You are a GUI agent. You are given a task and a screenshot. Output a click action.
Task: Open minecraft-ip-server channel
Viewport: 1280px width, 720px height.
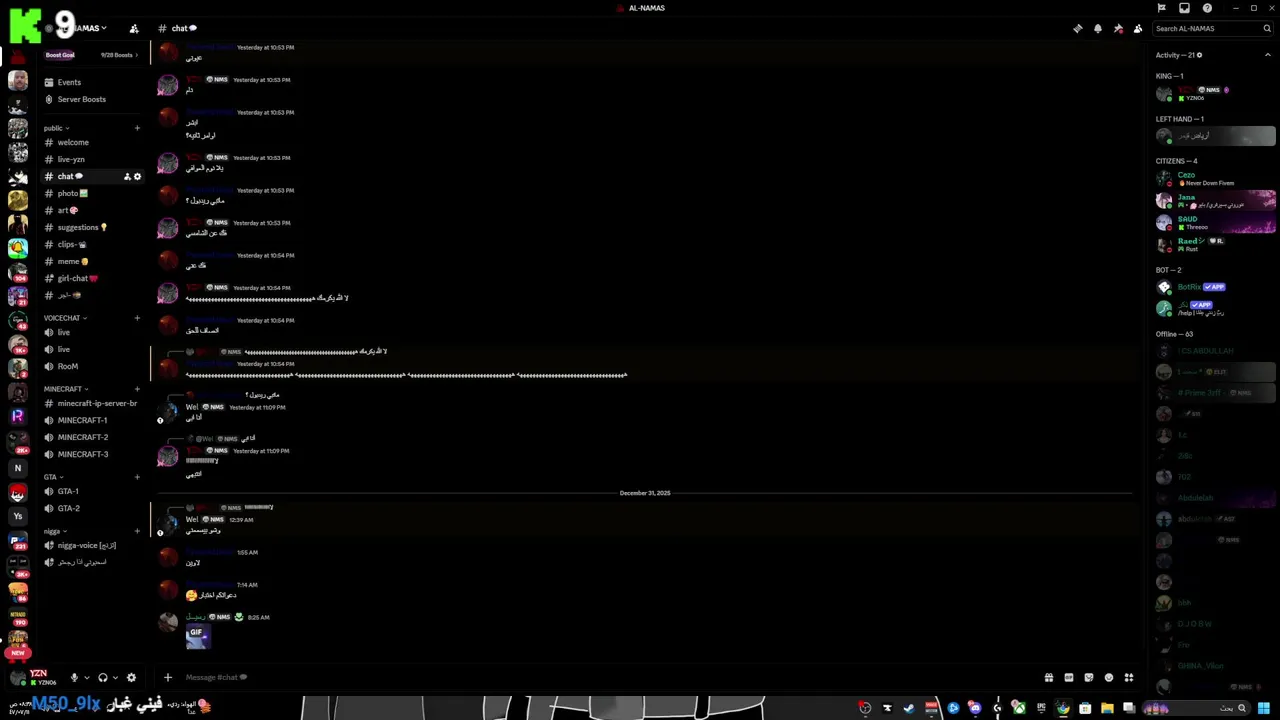coord(94,403)
